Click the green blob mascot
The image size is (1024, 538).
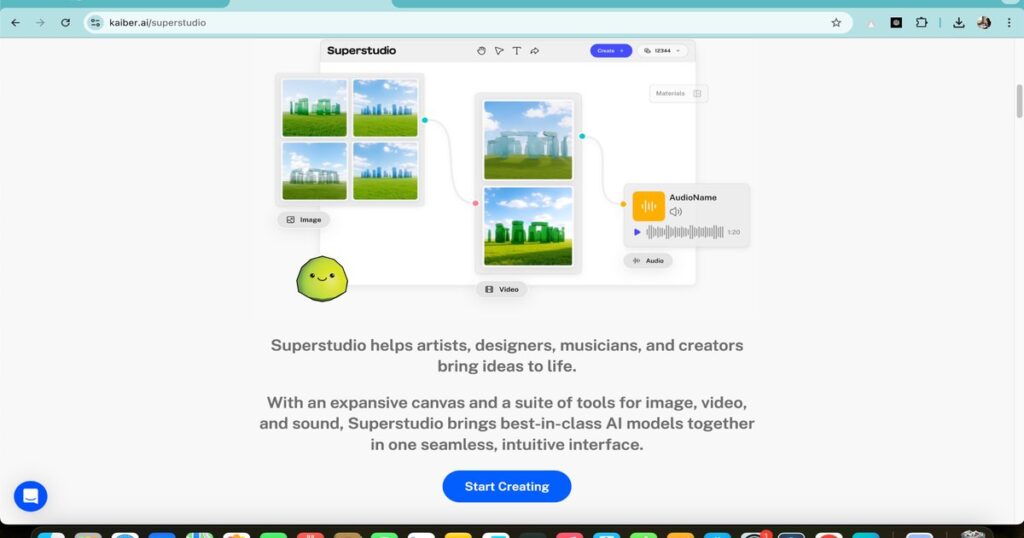[322, 279]
